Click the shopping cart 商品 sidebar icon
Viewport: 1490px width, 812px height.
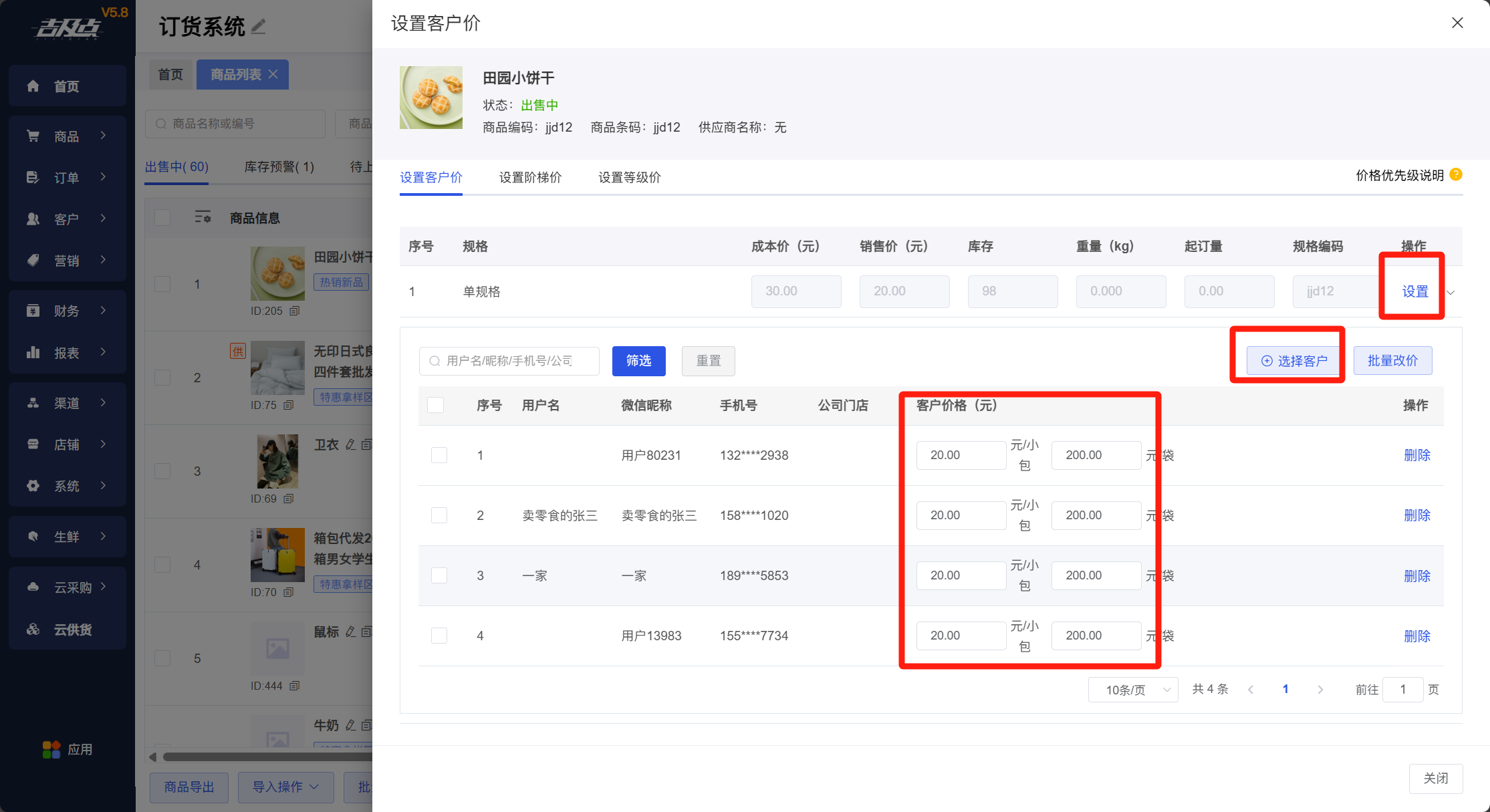(x=33, y=136)
